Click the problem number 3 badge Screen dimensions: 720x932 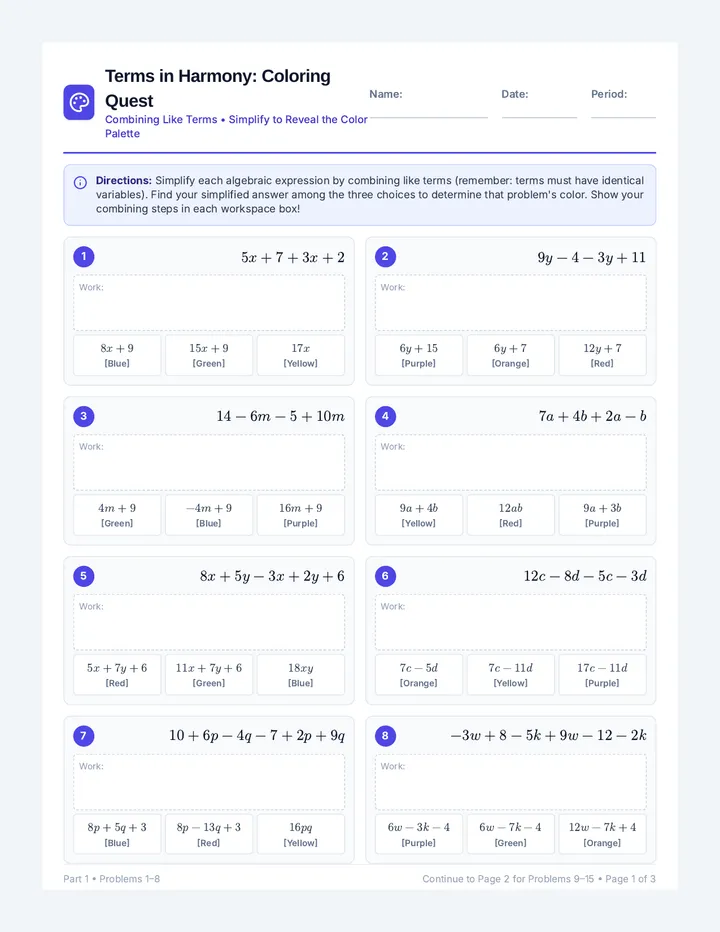click(84, 416)
